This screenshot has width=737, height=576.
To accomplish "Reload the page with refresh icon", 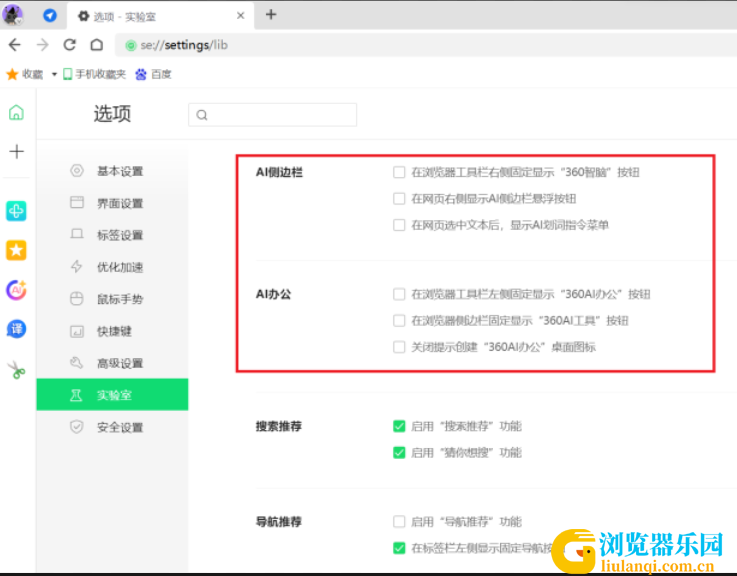I will 70,45.
